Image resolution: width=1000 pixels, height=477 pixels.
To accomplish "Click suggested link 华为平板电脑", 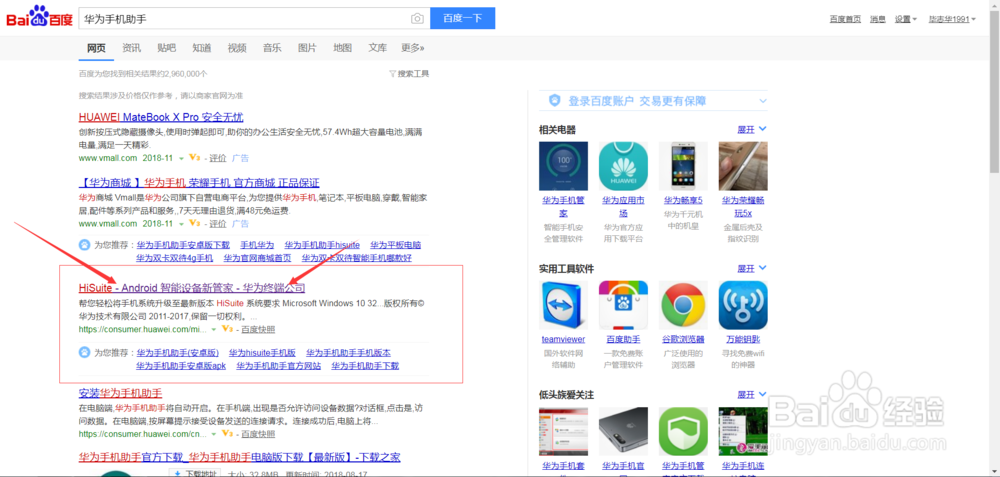I will pyautogui.click(x=395, y=245).
